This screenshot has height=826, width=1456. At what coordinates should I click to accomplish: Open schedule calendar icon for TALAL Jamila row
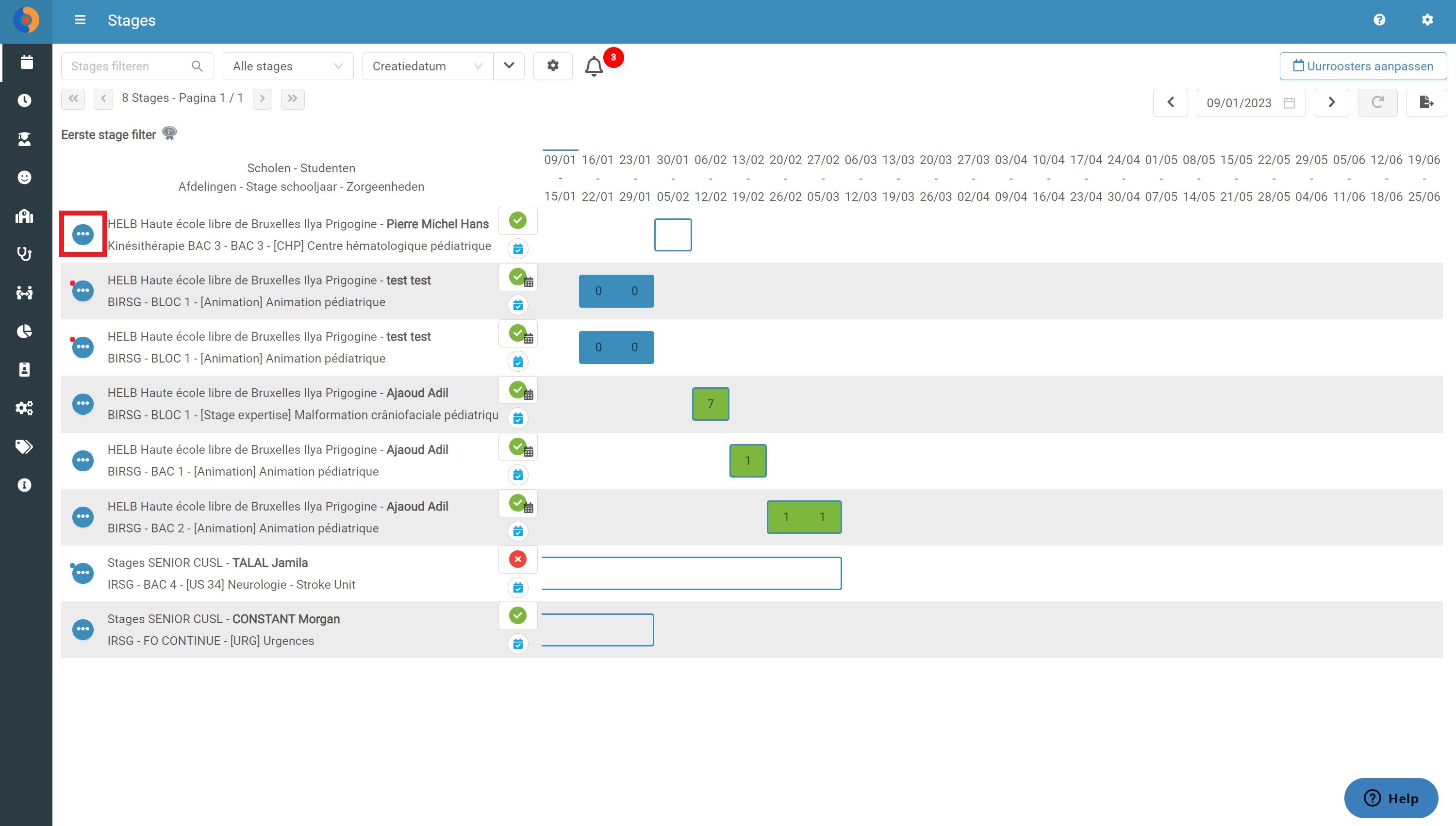[x=518, y=587]
